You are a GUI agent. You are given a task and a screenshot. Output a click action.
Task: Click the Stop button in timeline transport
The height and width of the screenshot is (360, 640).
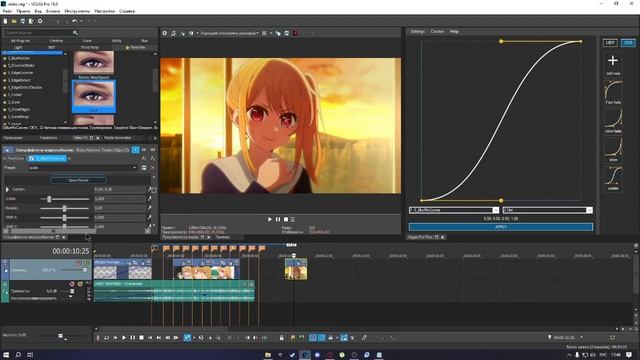coord(141,338)
